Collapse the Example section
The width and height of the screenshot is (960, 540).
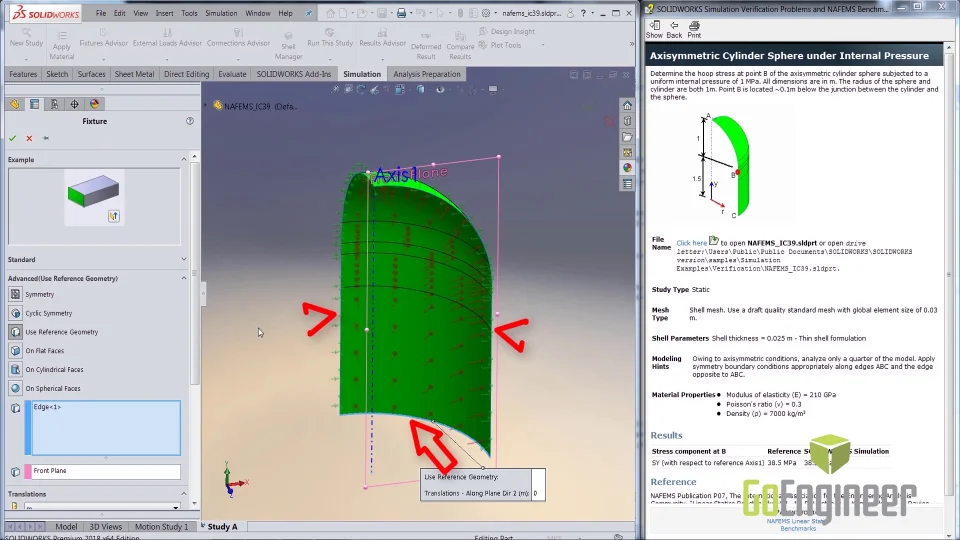[x=184, y=159]
